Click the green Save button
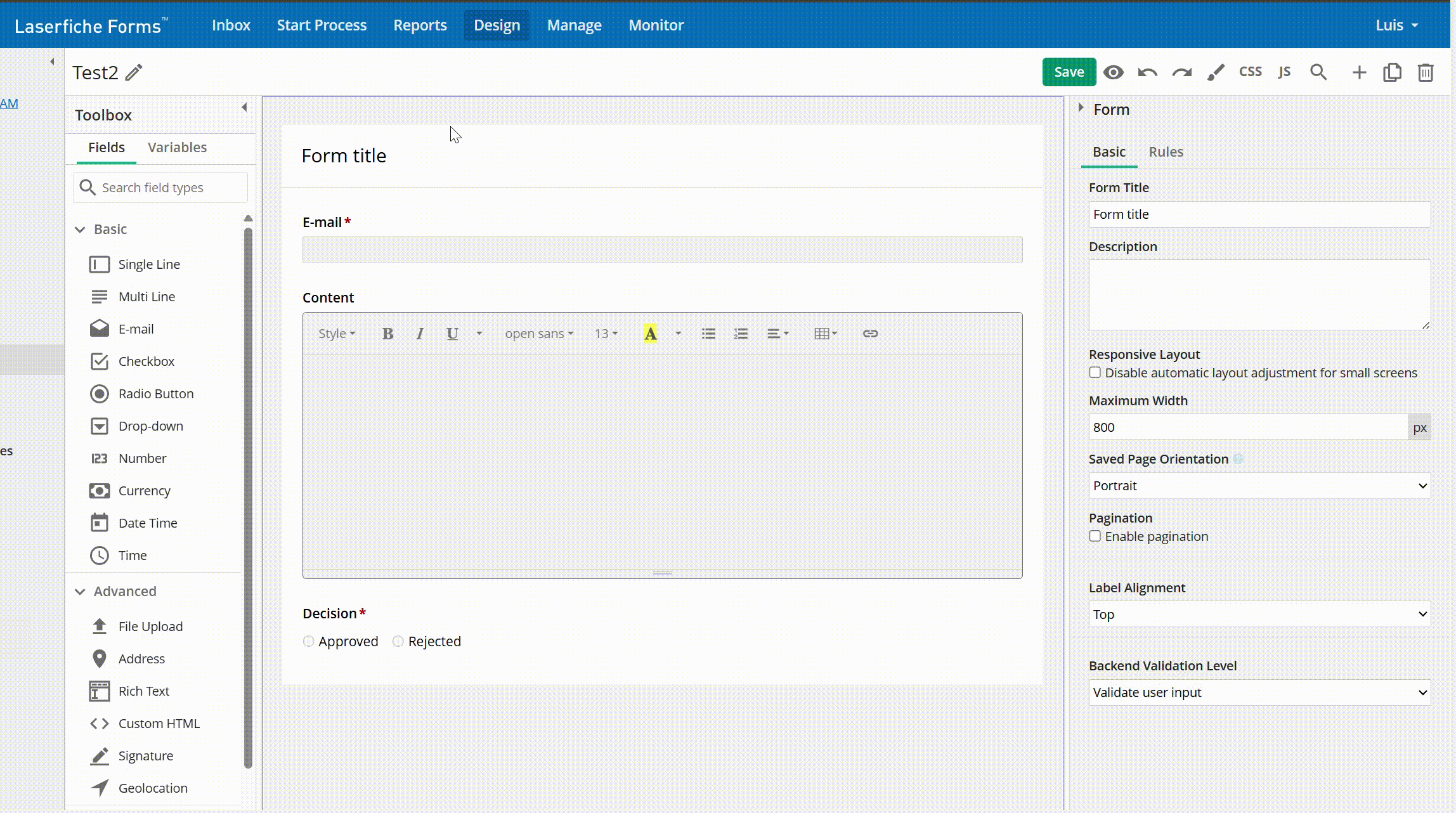1456x813 pixels. pyautogui.click(x=1069, y=72)
